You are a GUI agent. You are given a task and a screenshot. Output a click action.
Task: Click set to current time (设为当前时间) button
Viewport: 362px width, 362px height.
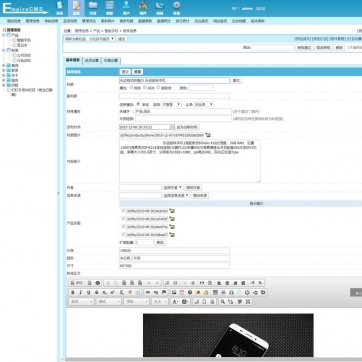pyautogui.click(x=187, y=127)
